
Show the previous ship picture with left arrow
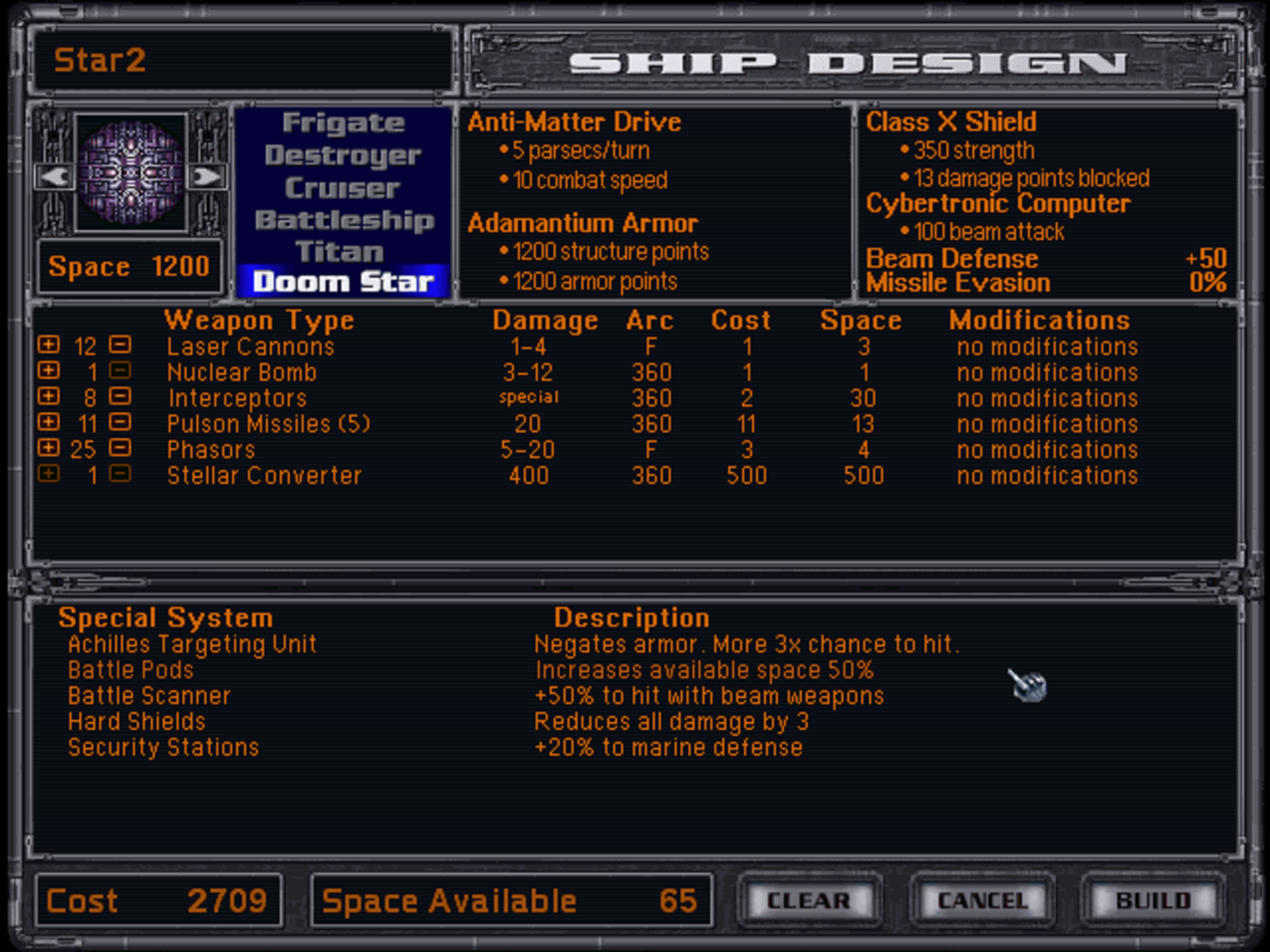coord(55,176)
